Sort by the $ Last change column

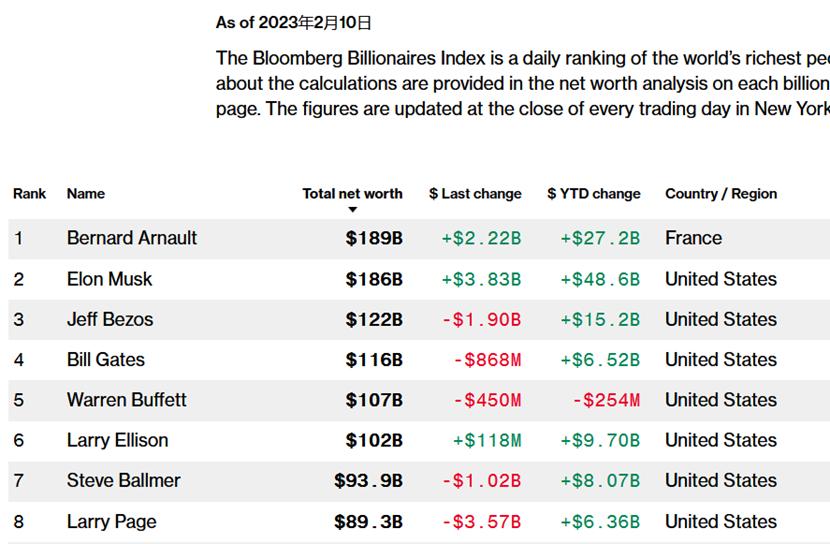click(475, 194)
